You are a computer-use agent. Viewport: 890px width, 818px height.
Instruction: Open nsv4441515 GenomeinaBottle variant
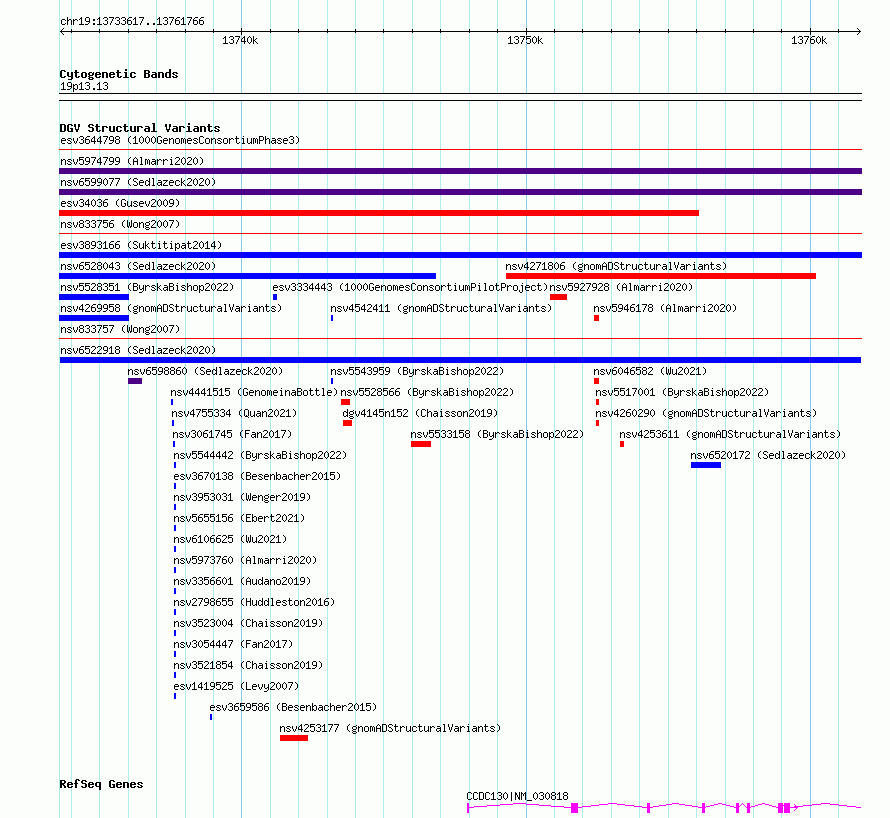click(x=254, y=392)
